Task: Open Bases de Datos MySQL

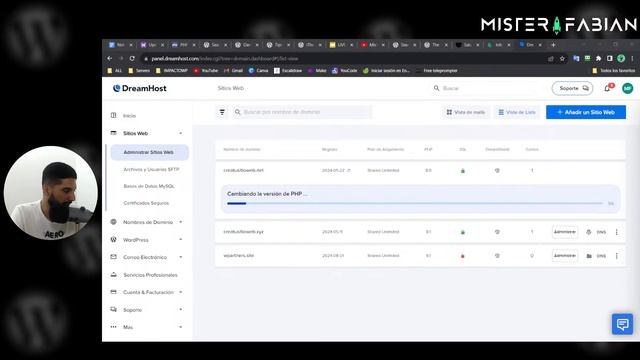Action: pyautogui.click(x=149, y=186)
